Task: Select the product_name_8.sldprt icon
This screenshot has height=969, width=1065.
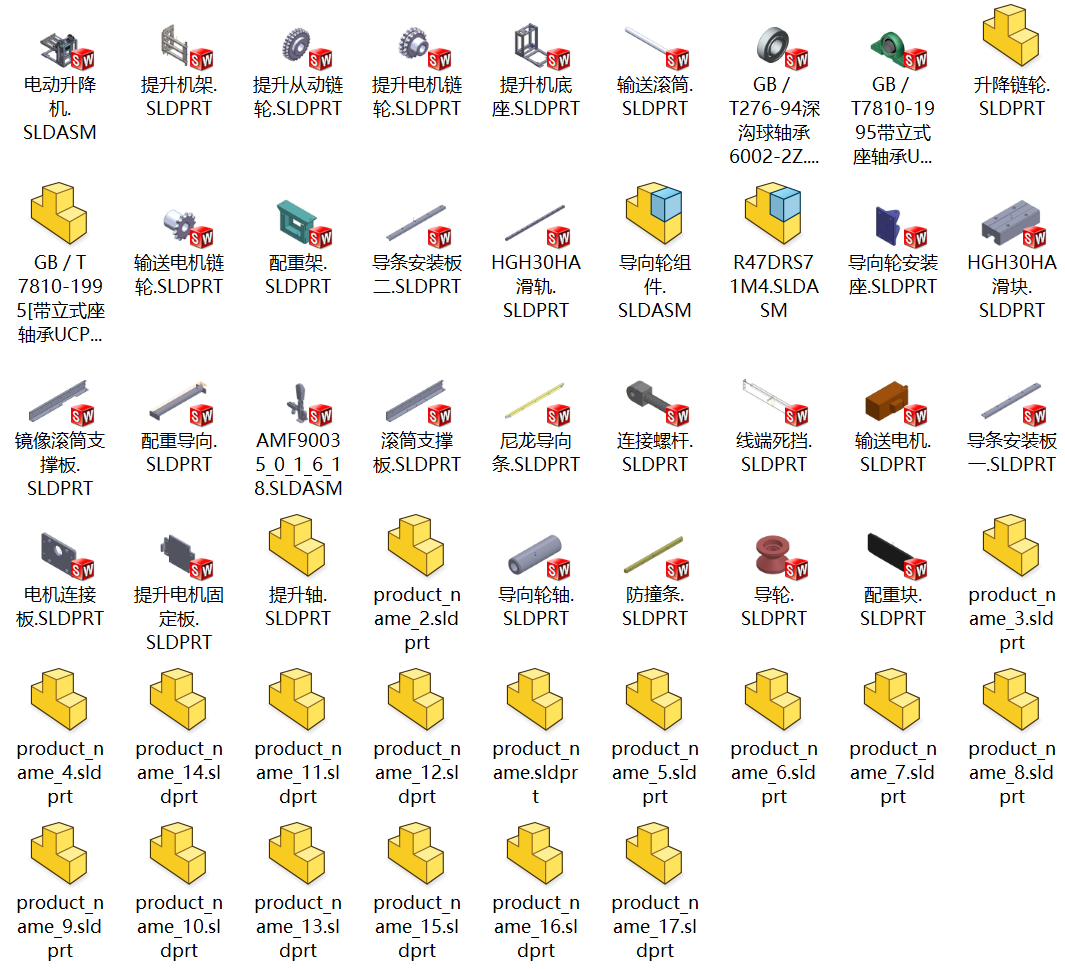Action: coord(1011,700)
